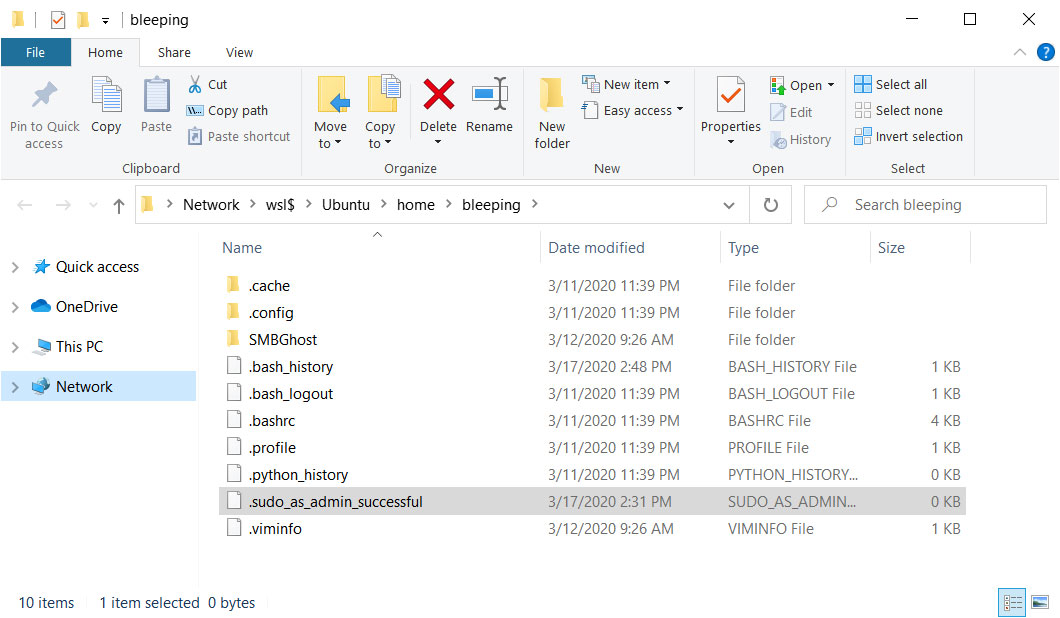The height and width of the screenshot is (618, 1060).
Task: Click History in the Open group
Action: pyautogui.click(x=801, y=139)
